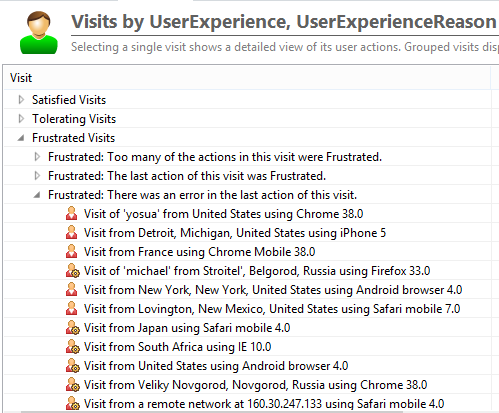Click the gear-user icon beside South Africa visit
The width and height of the screenshot is (499, 413).
(x=73, y=347)
